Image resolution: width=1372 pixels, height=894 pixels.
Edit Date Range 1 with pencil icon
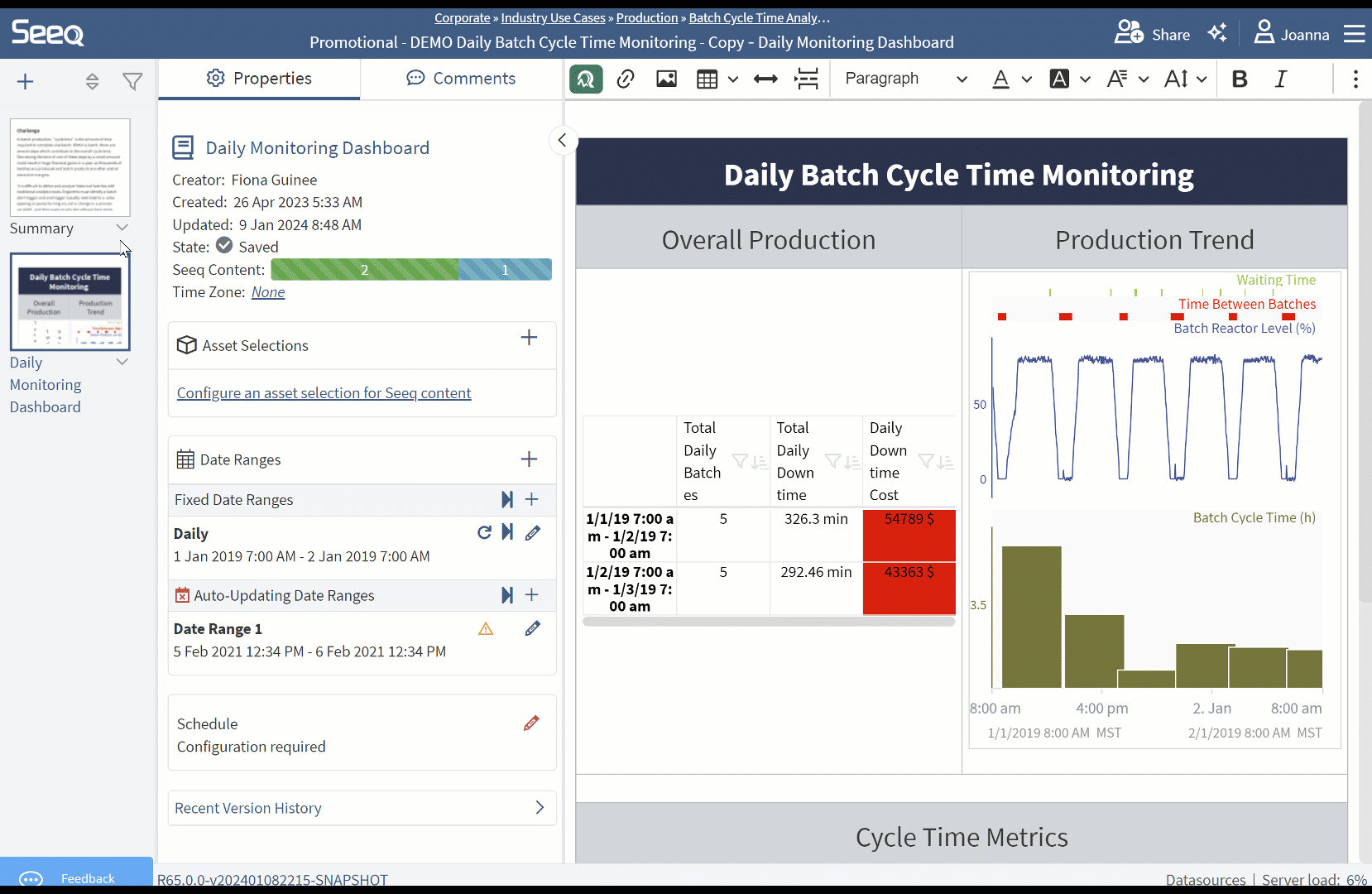pos(533,628)
